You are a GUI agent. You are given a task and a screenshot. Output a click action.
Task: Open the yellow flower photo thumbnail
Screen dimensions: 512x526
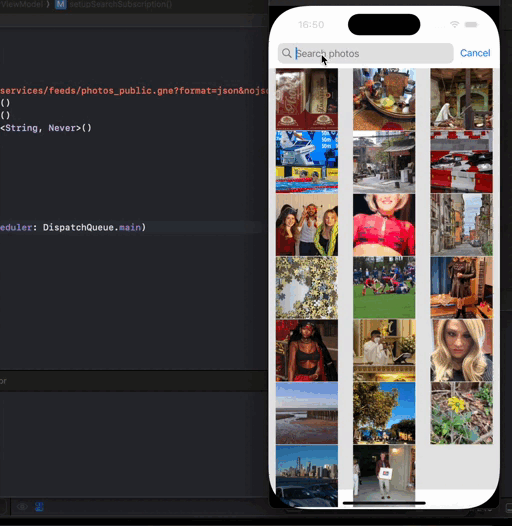click(461, 413)
